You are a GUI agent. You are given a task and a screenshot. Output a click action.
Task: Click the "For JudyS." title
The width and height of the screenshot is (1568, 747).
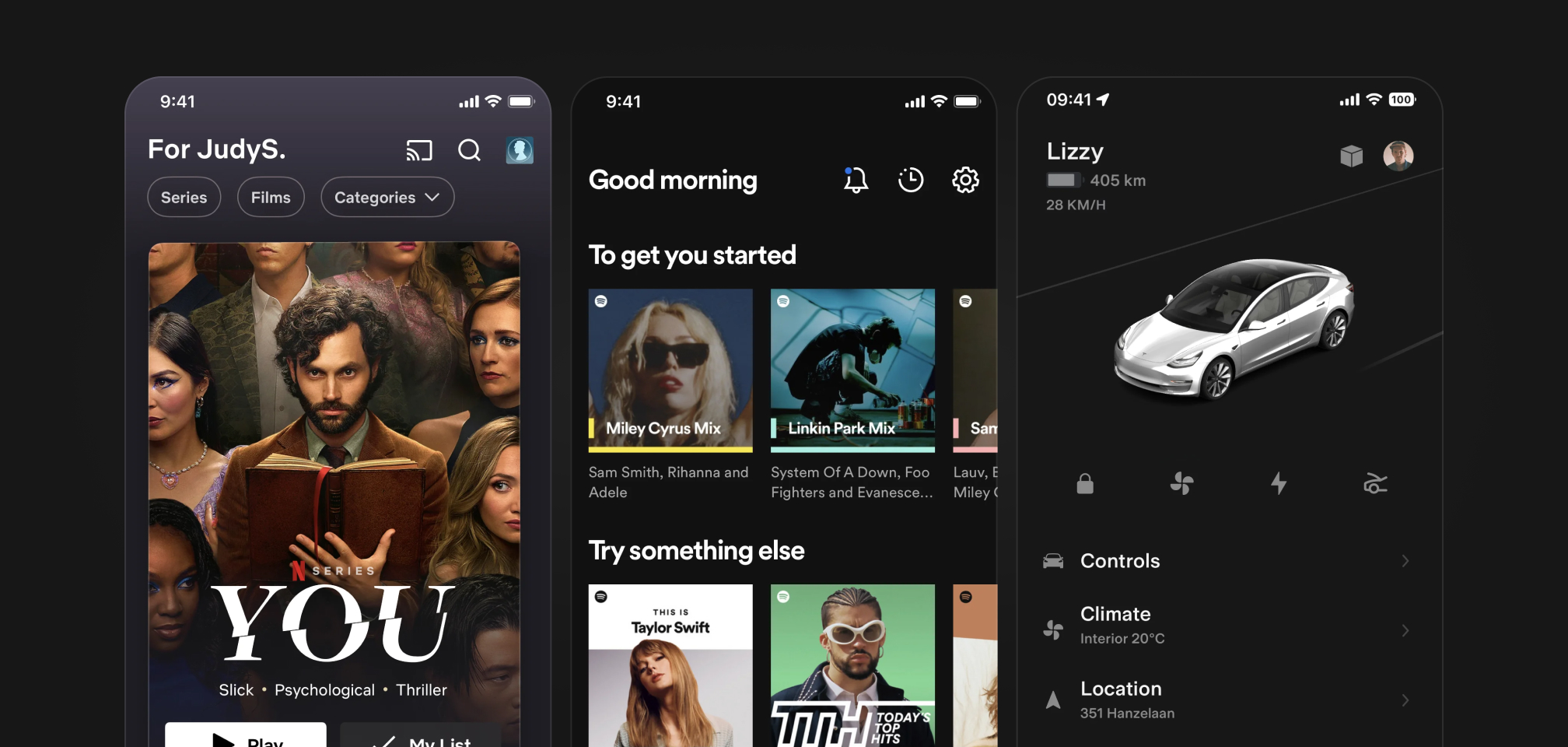click(x=217, y=149)
